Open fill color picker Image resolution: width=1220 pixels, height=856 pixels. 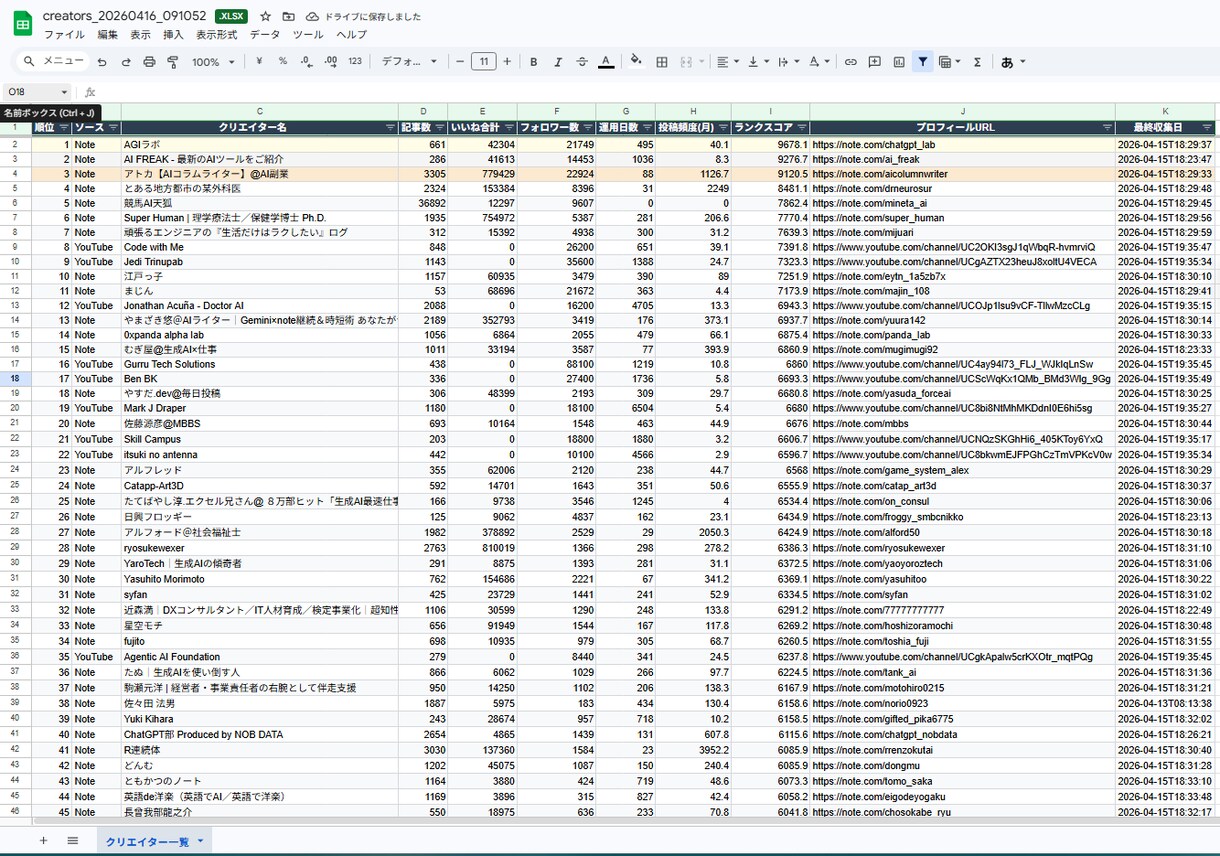636,62
